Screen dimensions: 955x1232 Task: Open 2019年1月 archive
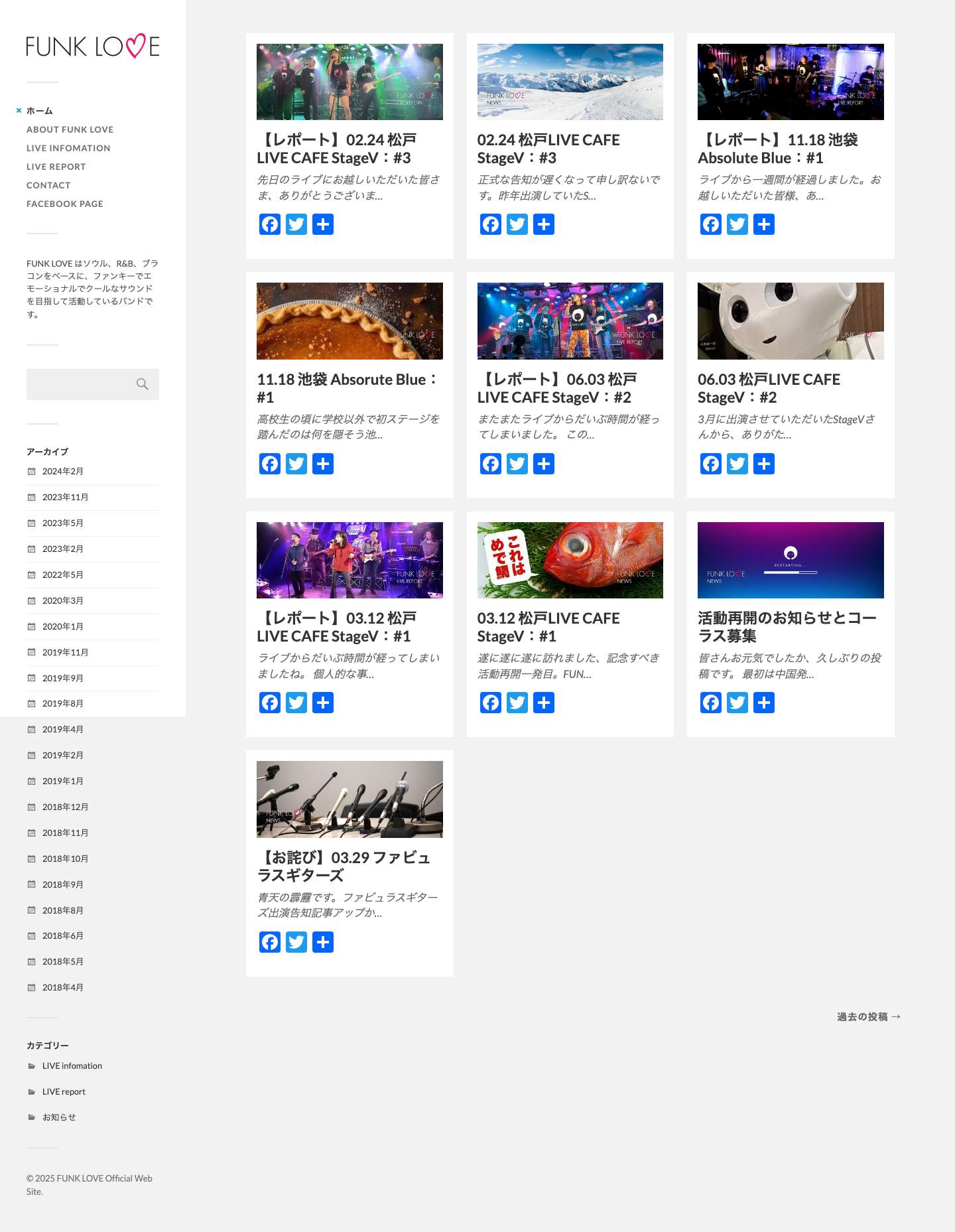tap(63, 781)
